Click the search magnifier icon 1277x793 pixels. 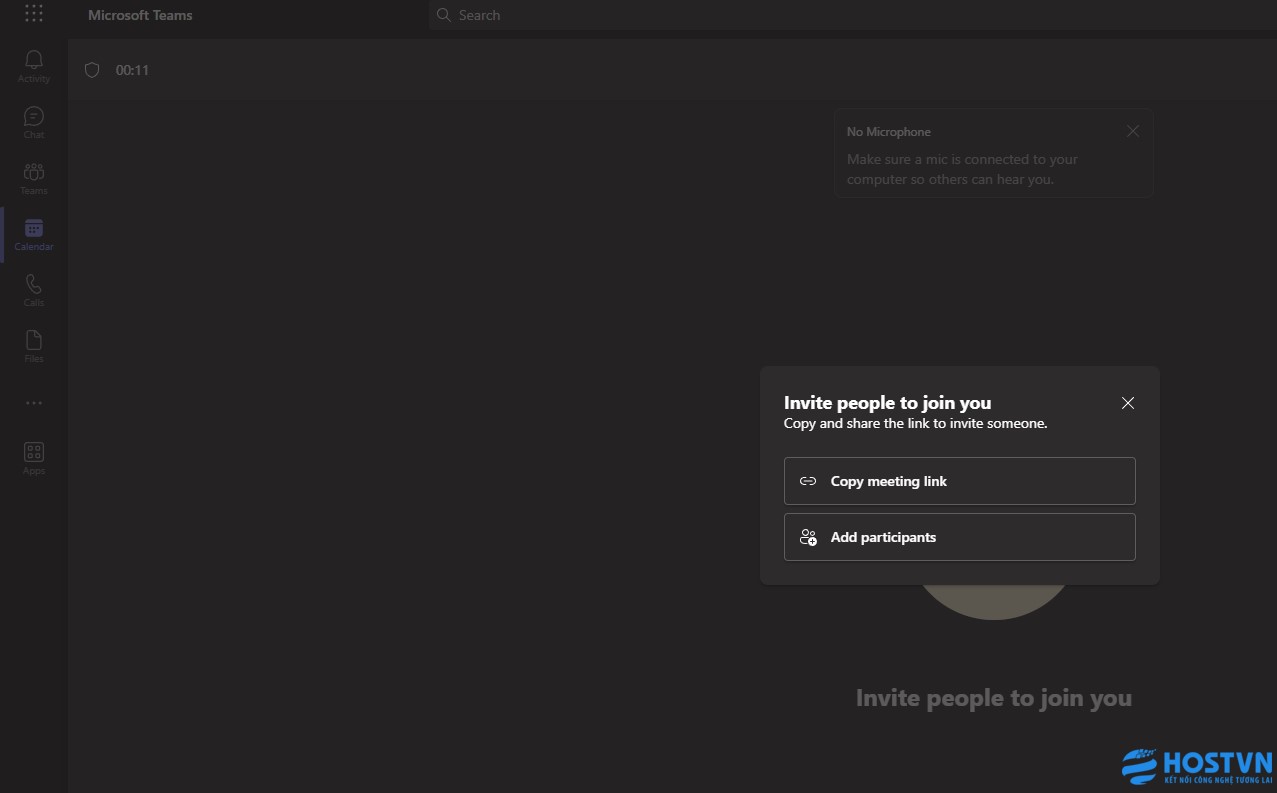[x=444, y=15]
